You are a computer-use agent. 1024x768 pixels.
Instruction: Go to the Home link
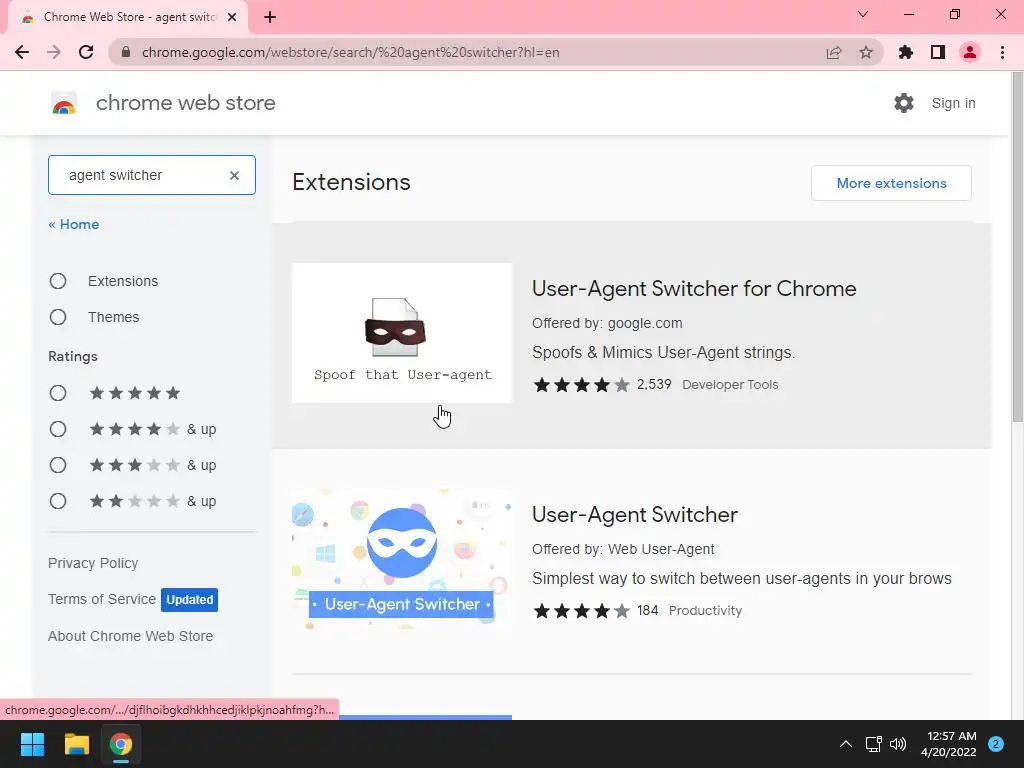(x=74, y=224)
